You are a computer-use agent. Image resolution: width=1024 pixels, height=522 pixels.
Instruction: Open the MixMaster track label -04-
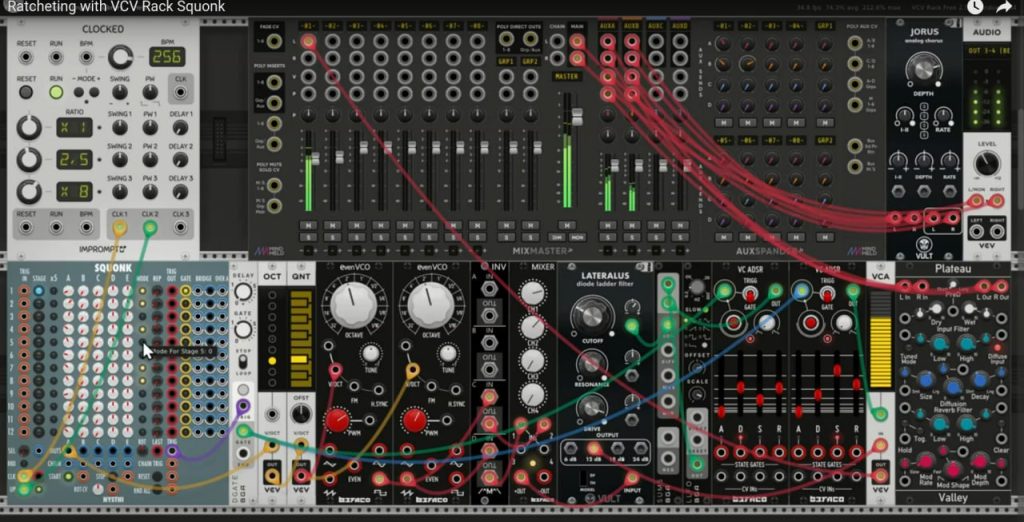380,26
